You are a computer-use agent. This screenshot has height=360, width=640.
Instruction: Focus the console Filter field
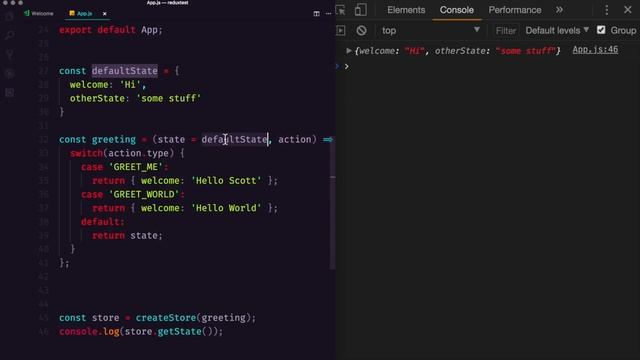tap(505, 31)
